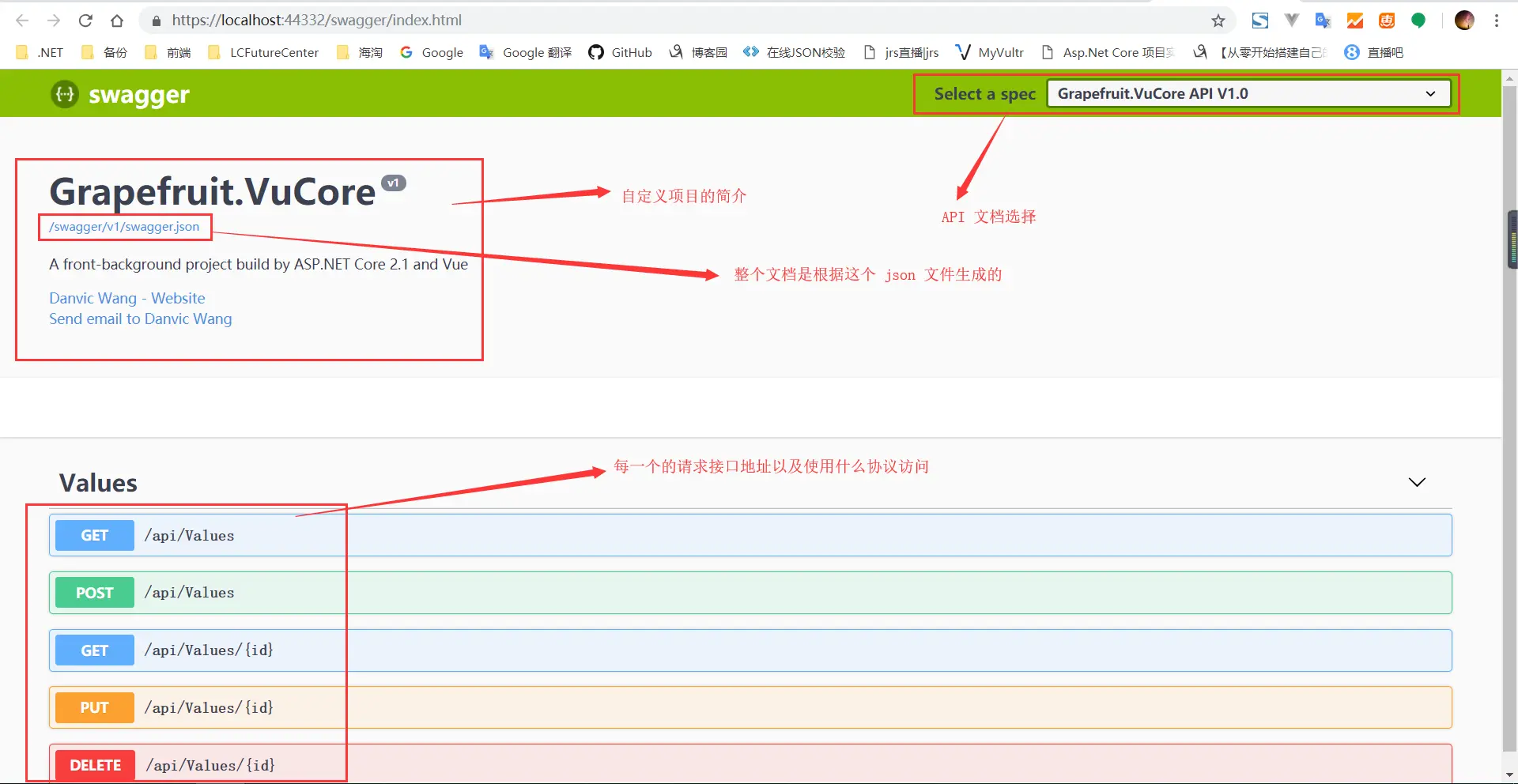Open the Danvic Wang - Website link
This screenshot has width=1518, height=784.
pyautogui.click(x=127, y=298)
